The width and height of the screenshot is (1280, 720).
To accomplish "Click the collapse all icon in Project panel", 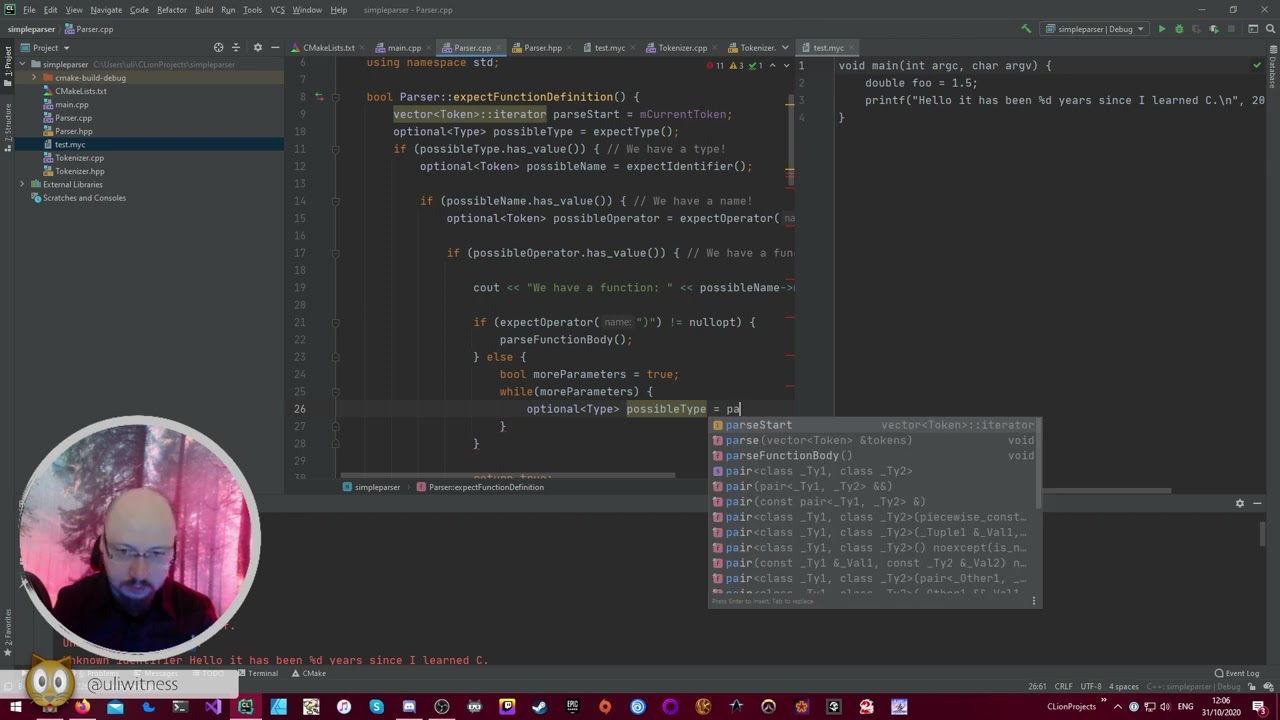I will click(x=236, y=47).
